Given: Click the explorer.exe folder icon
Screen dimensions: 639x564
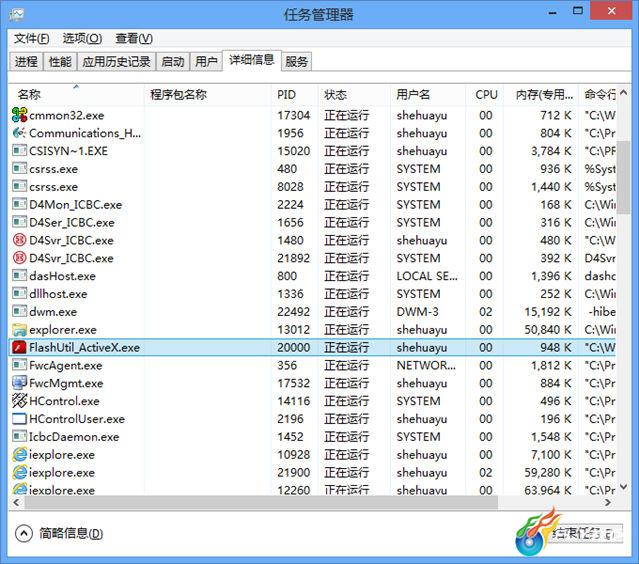Looking at the screenshot, I should coord(19,329).
